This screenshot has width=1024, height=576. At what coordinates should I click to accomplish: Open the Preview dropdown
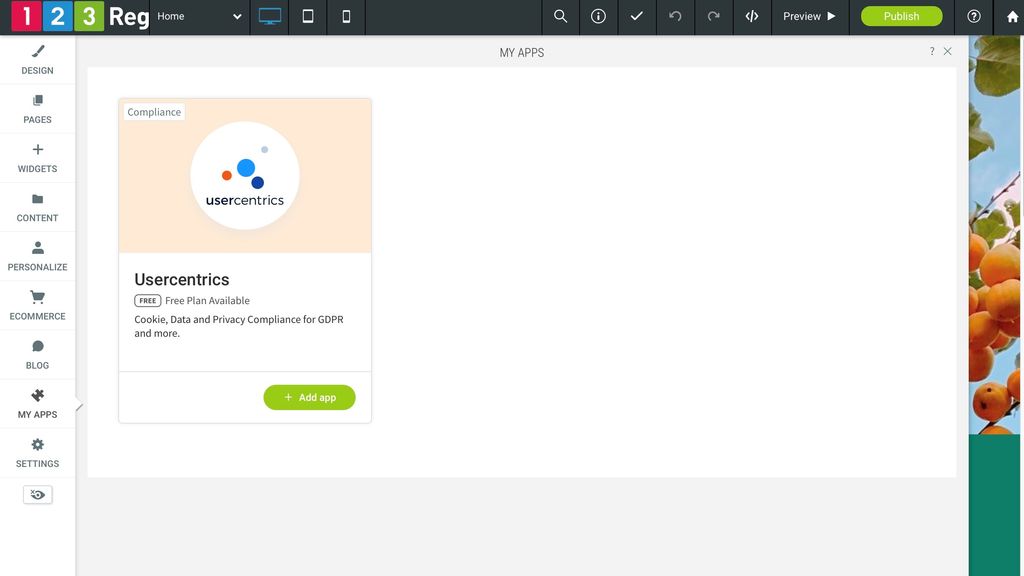(808, 16)
